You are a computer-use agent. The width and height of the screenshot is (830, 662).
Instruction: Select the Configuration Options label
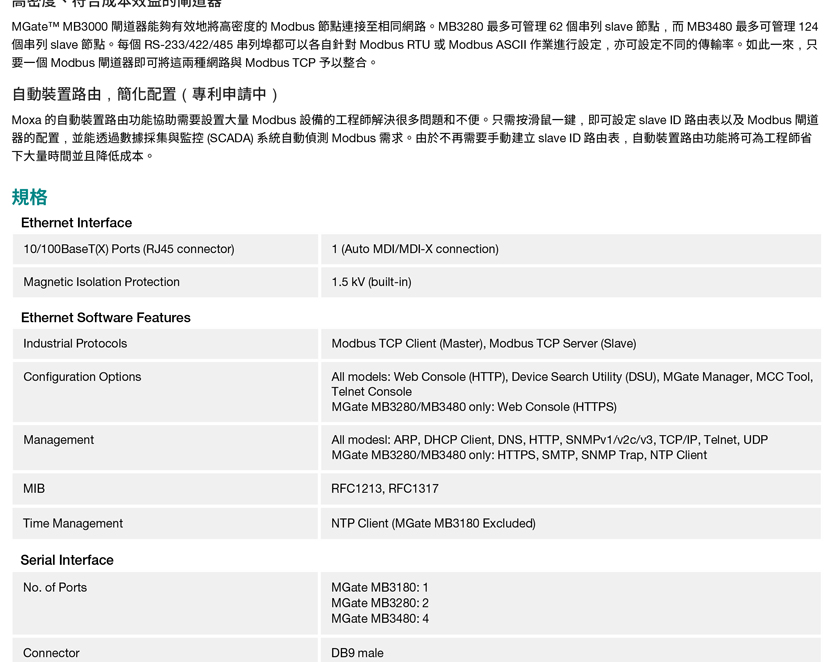tap(82, 377)
